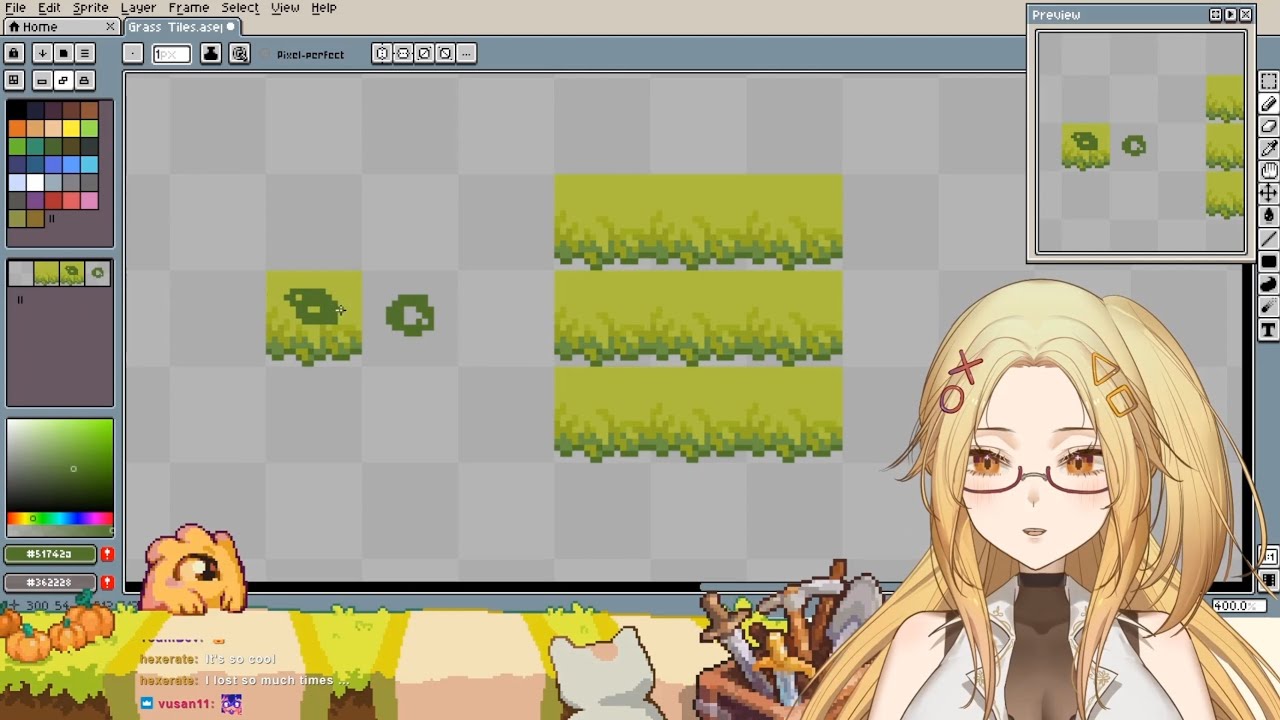
Task: Select the Eraser tool
Action: coord(1268,126)
